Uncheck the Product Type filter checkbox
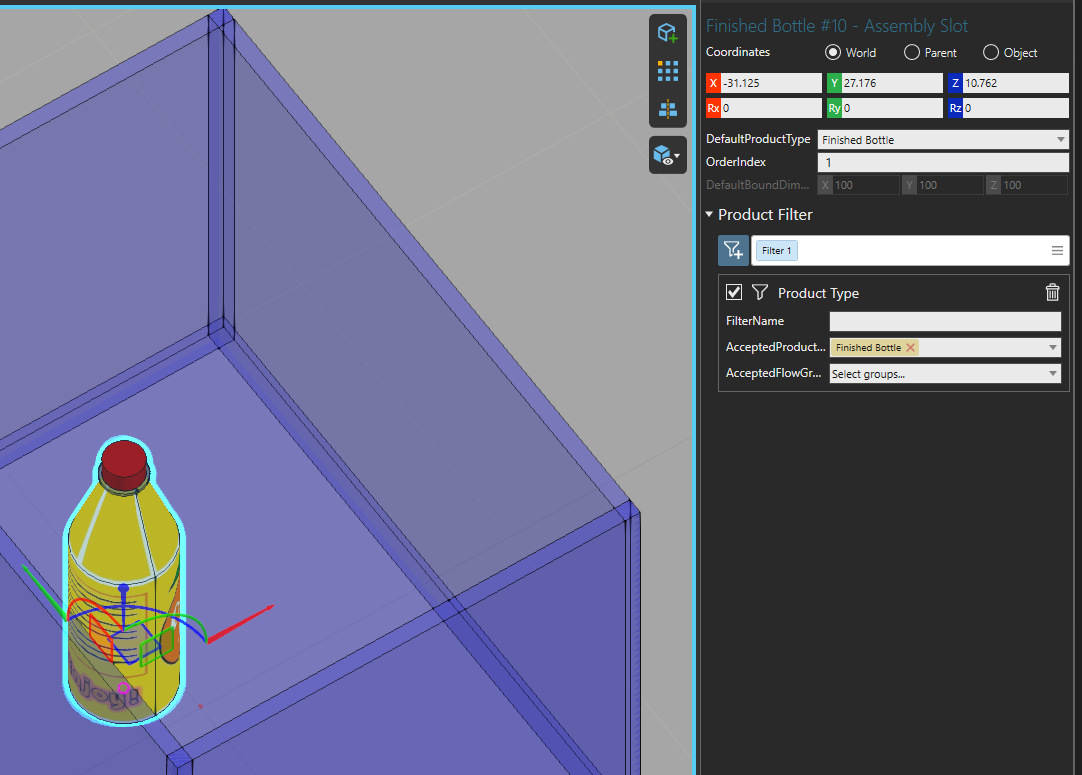The width and height of the screenshot is (1082, 775). pos(734,292)
